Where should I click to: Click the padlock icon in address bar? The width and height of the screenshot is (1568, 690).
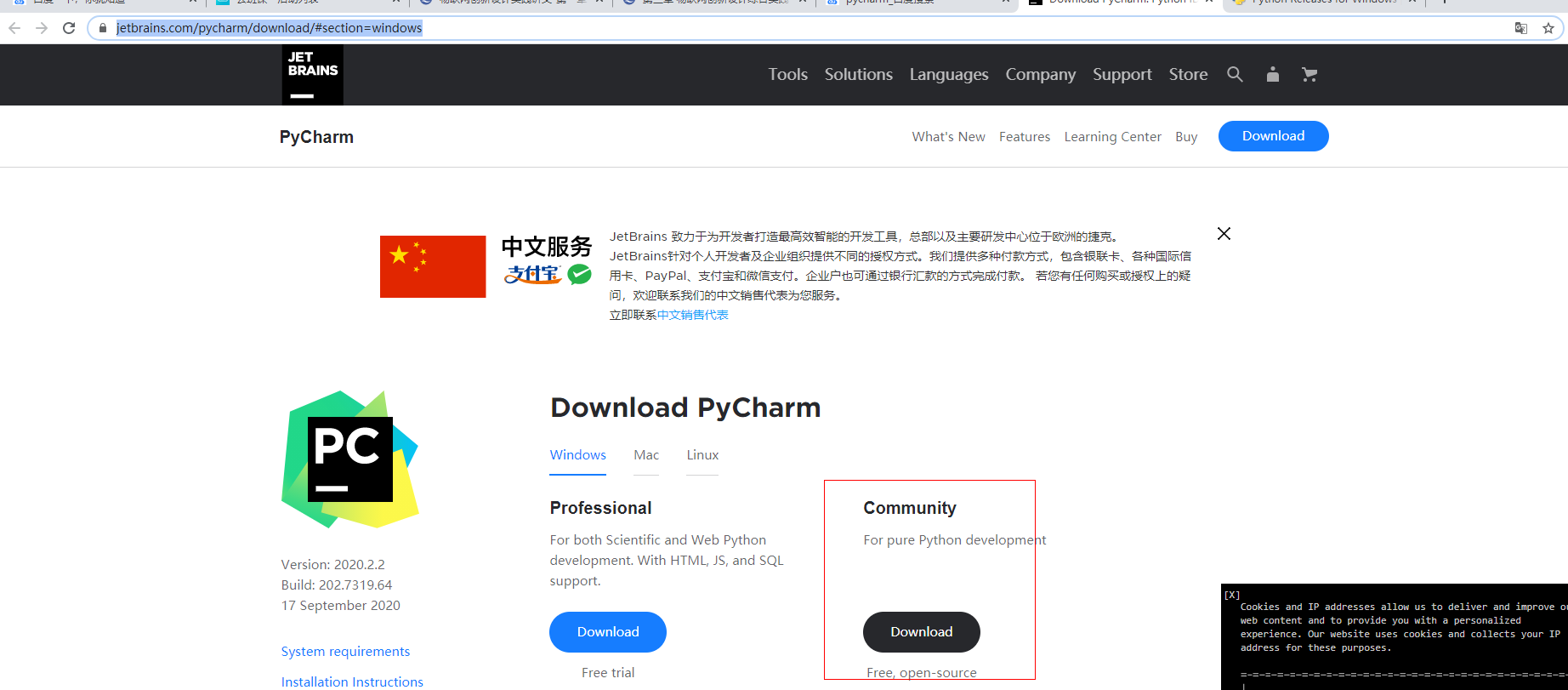[103, 28]
